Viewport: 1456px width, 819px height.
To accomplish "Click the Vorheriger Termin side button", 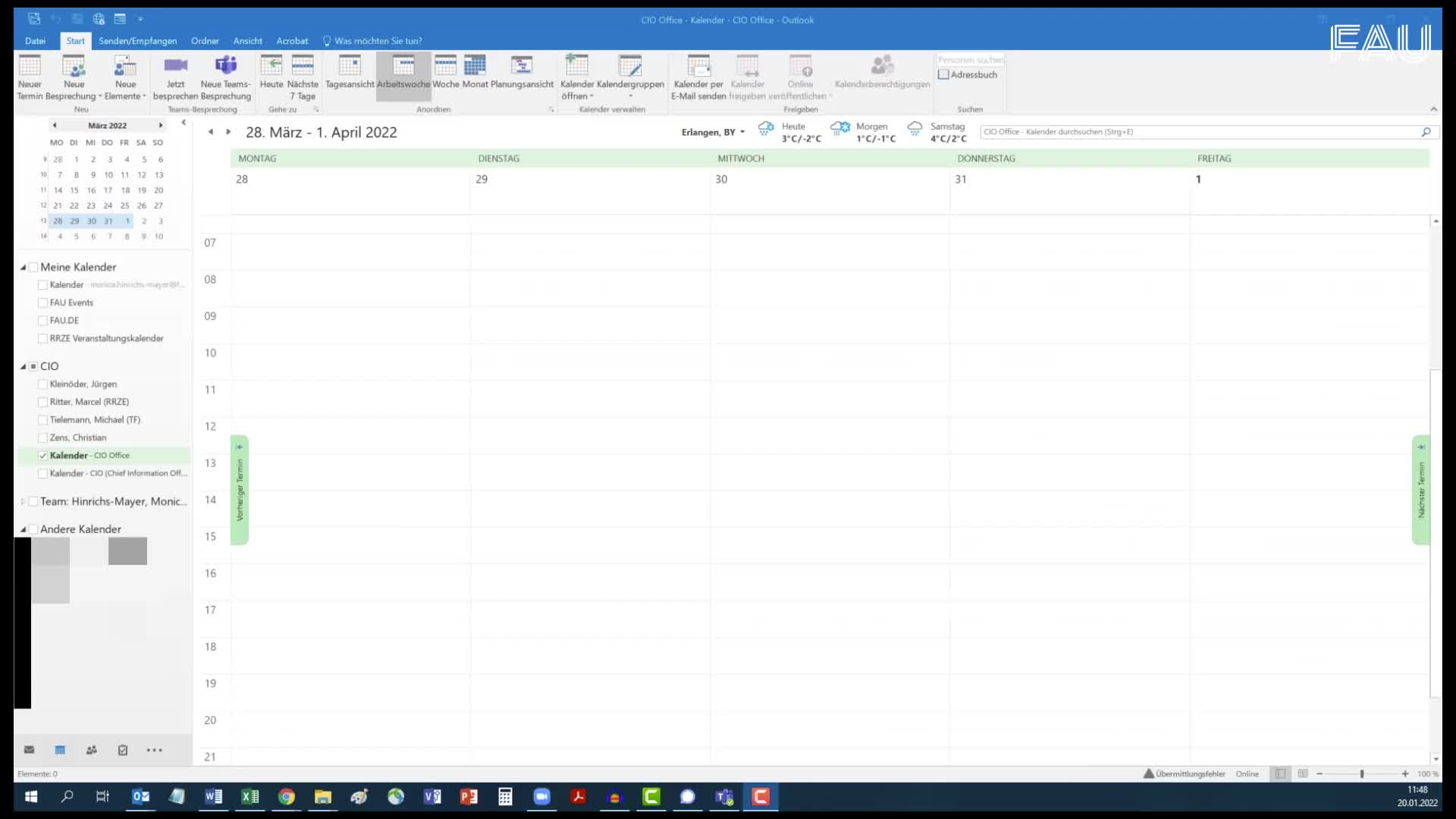I will [x=240, y=490].
